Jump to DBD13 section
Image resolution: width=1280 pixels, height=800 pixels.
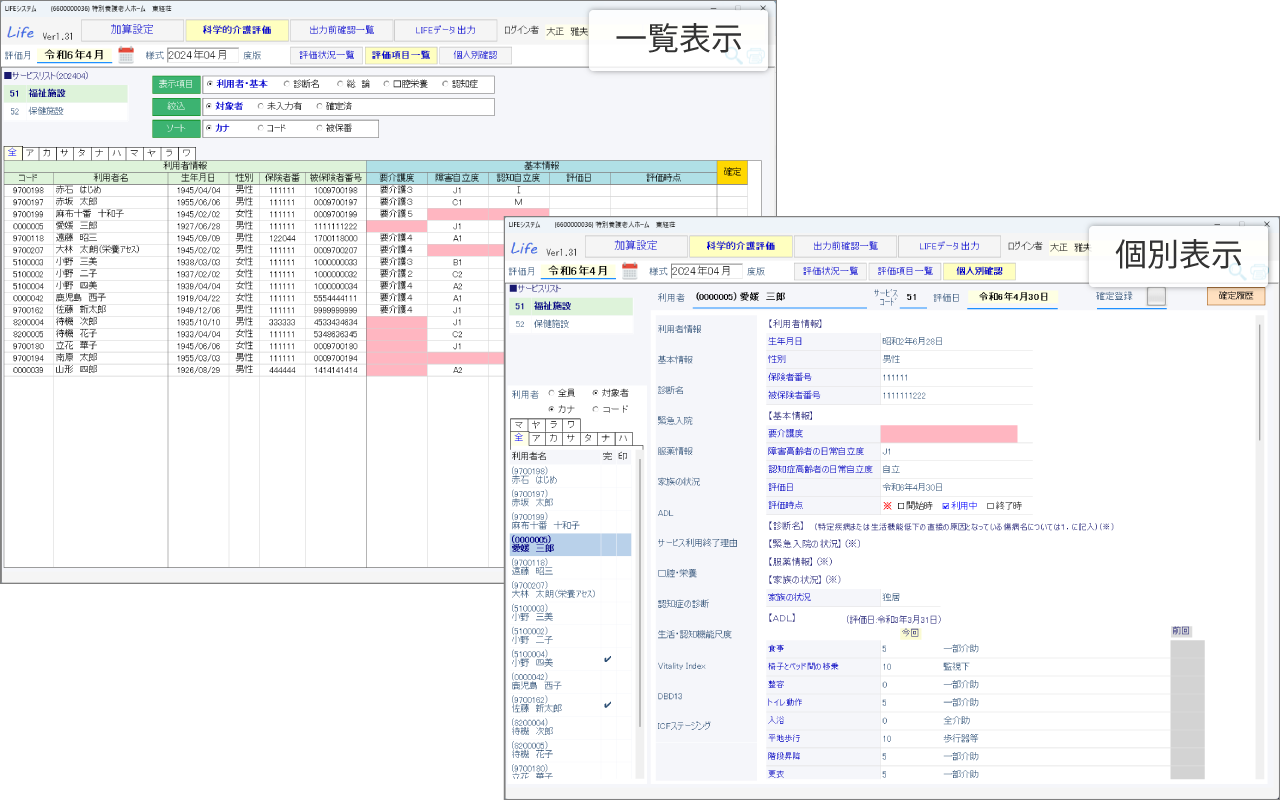[669, 696]
